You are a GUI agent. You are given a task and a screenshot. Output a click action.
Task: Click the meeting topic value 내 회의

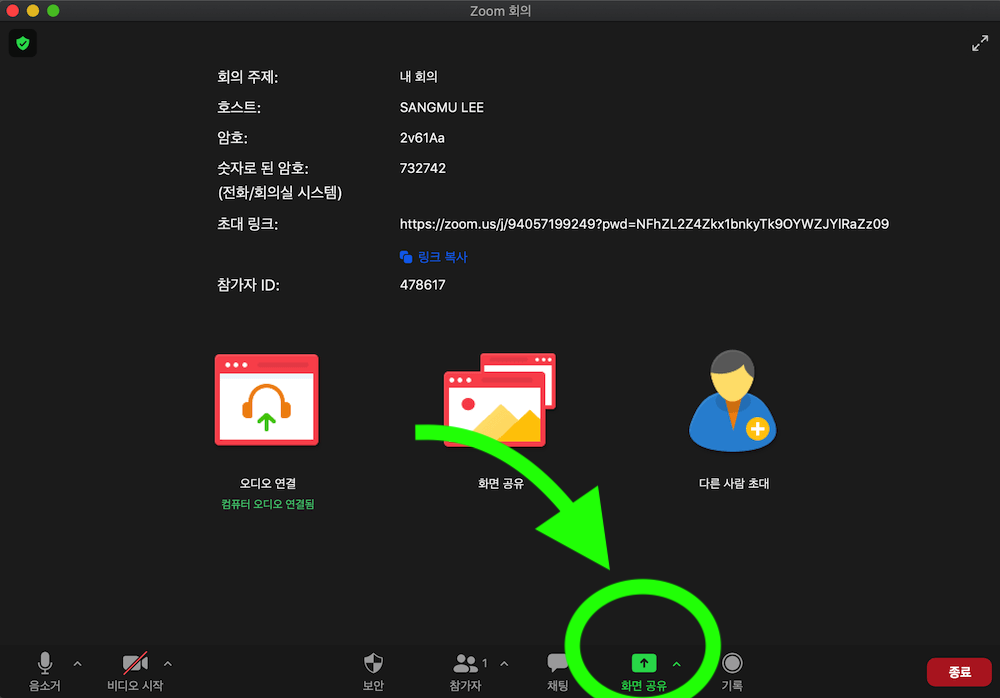pos(418,77)
